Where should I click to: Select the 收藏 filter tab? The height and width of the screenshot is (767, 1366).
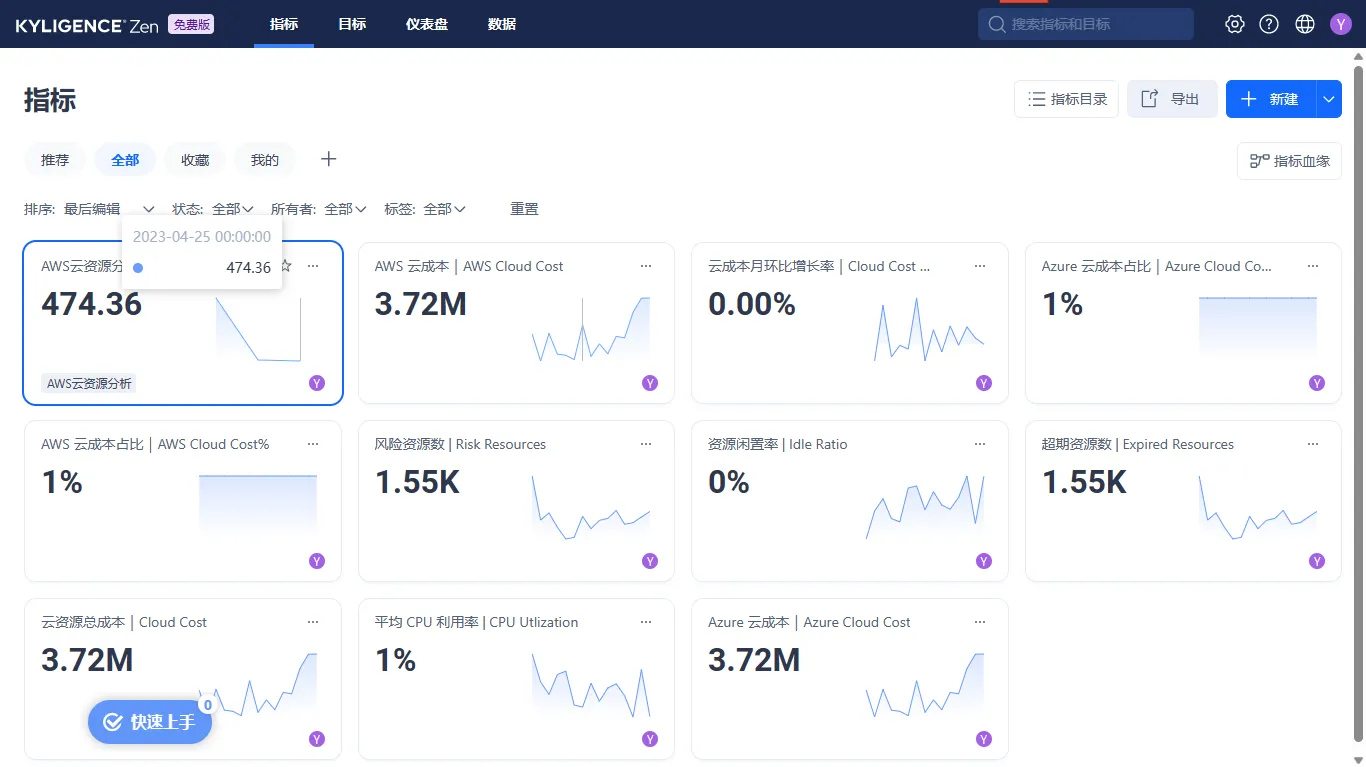(195, 159)
